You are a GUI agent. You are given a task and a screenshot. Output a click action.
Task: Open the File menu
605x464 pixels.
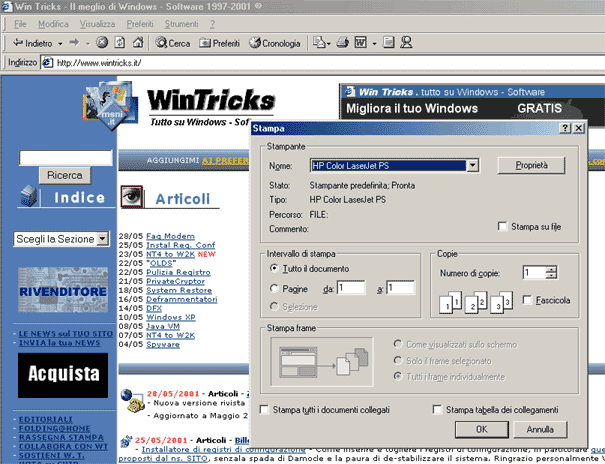pos(20,24)
